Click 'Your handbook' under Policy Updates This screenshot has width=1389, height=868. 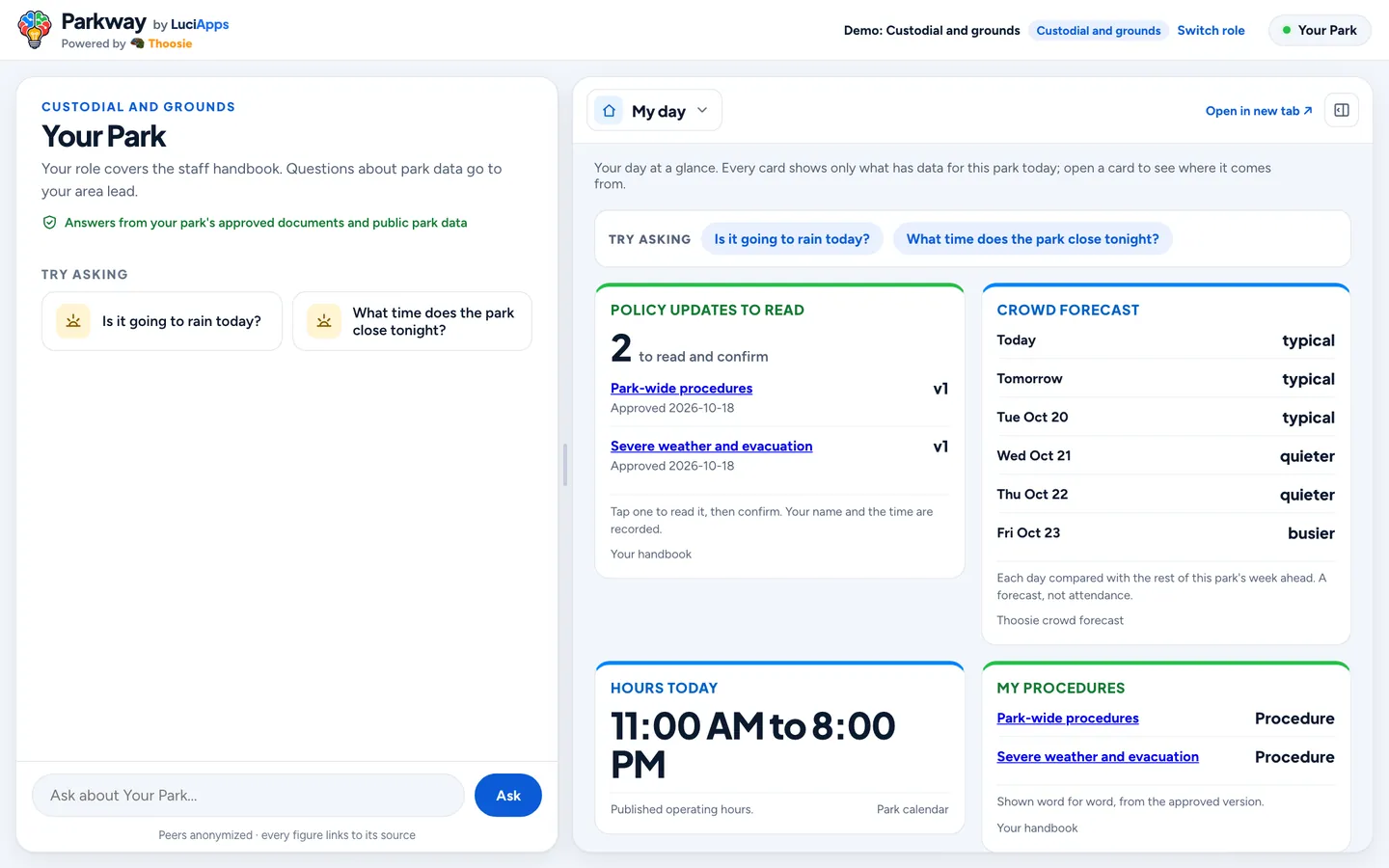pos(651,555)
